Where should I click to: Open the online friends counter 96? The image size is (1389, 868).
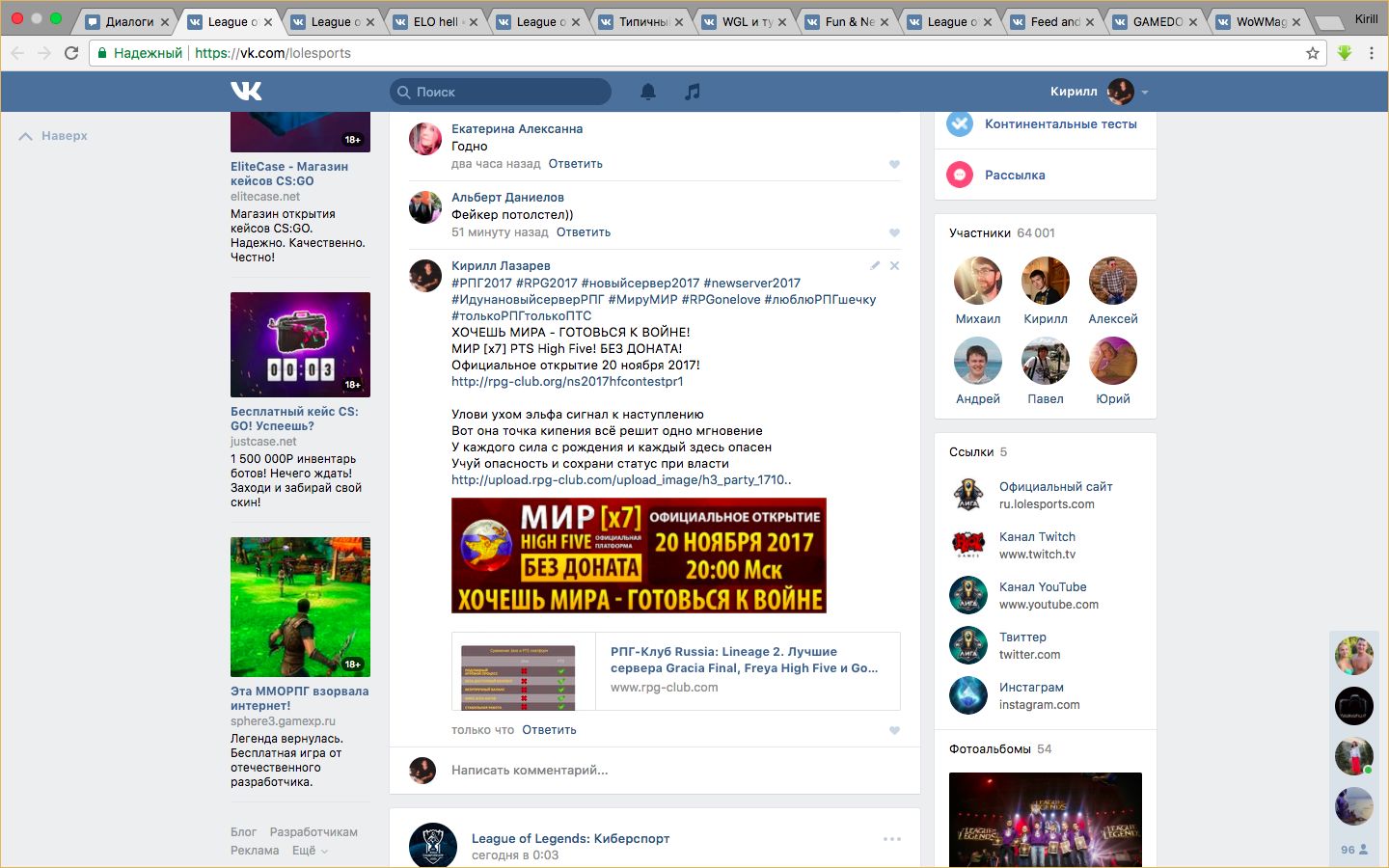(1354, 850)
